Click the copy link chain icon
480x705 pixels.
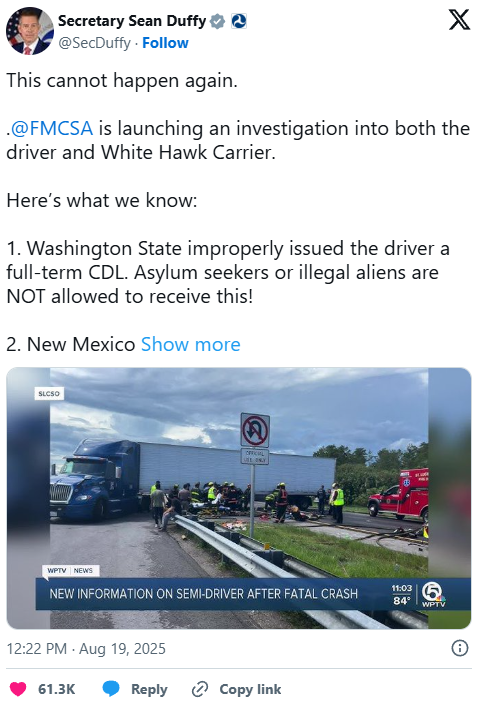point(200,689)
